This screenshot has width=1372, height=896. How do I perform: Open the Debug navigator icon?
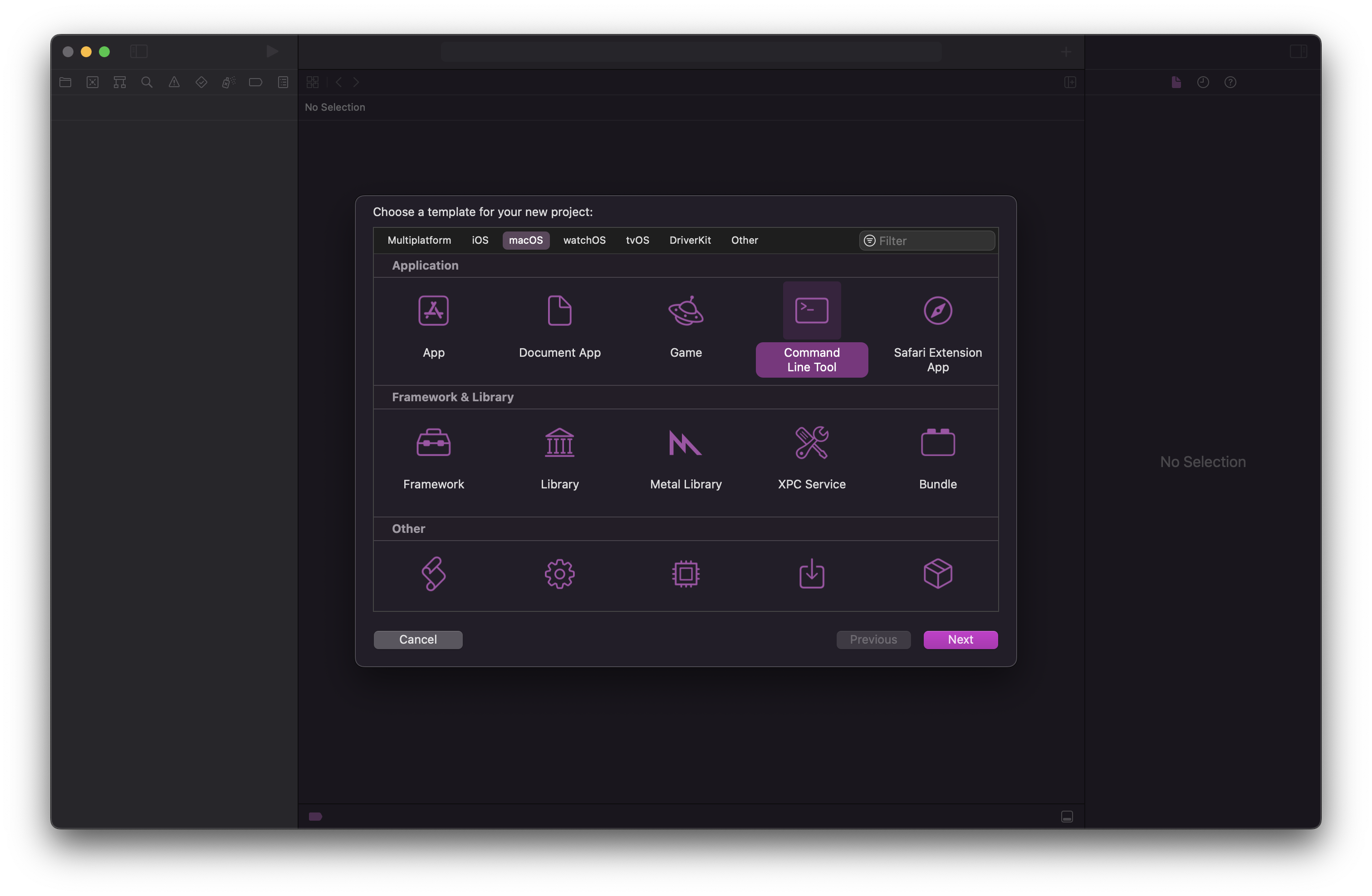tap(228, 82)
